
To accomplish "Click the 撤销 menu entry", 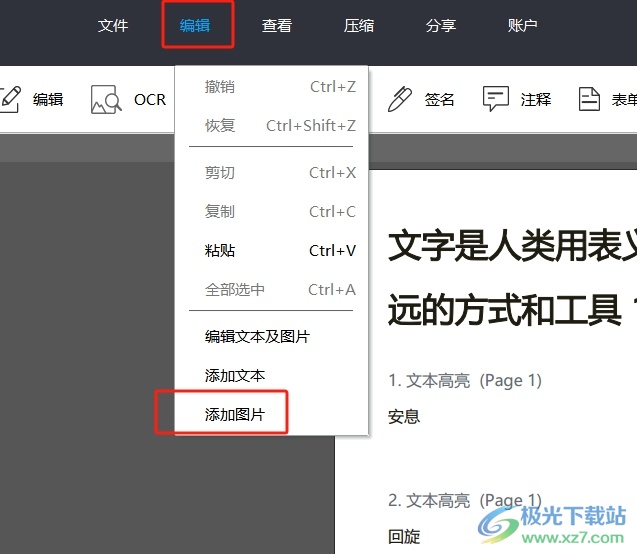I will pyautogui.click(x=220, y=87).
